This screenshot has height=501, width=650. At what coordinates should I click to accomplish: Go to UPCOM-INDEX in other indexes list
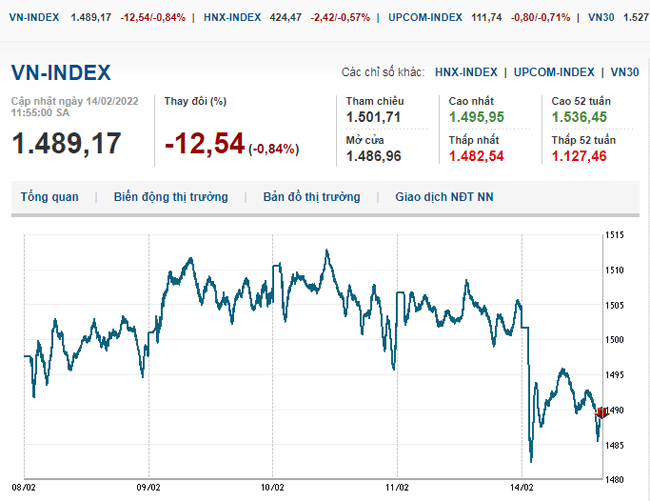[554, 72]
